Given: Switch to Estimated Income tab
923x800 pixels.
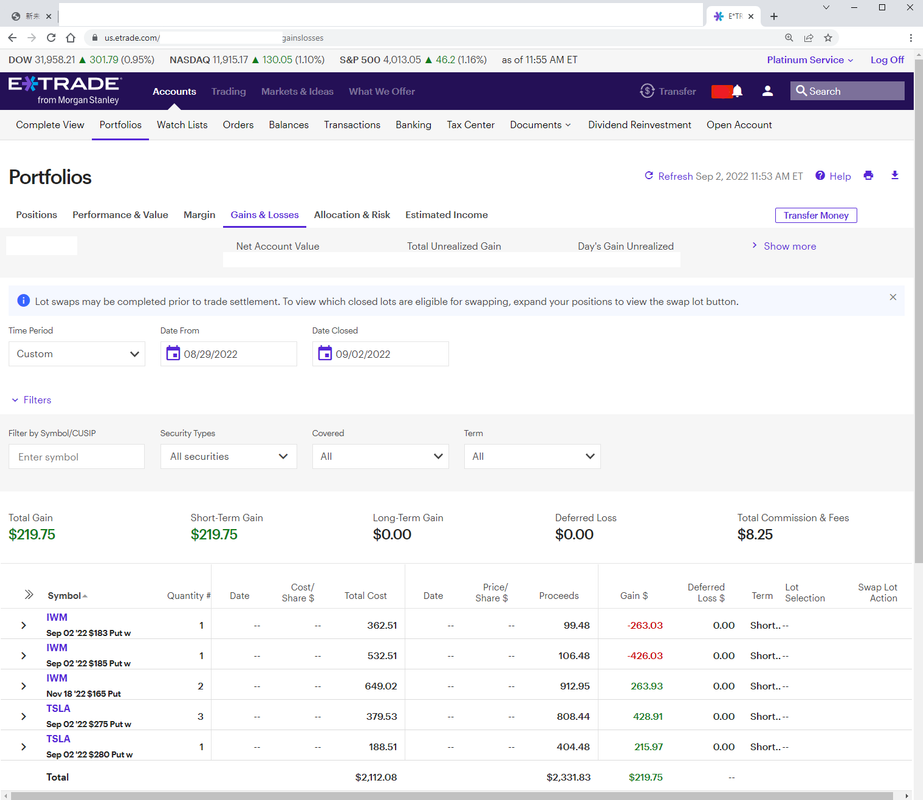Looking at the screenshot, I should point(446,215).
